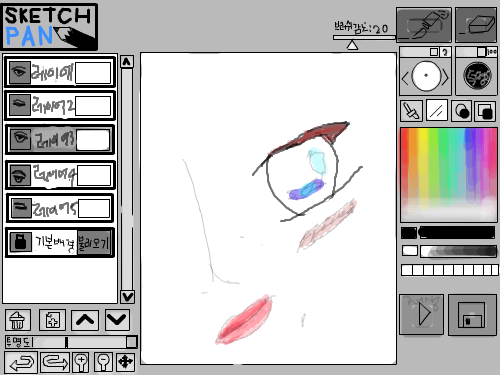The width and height of the screenshot is (500, 375).
Task: Click layer 5 white thumbnail
Action: click(94, 209)
